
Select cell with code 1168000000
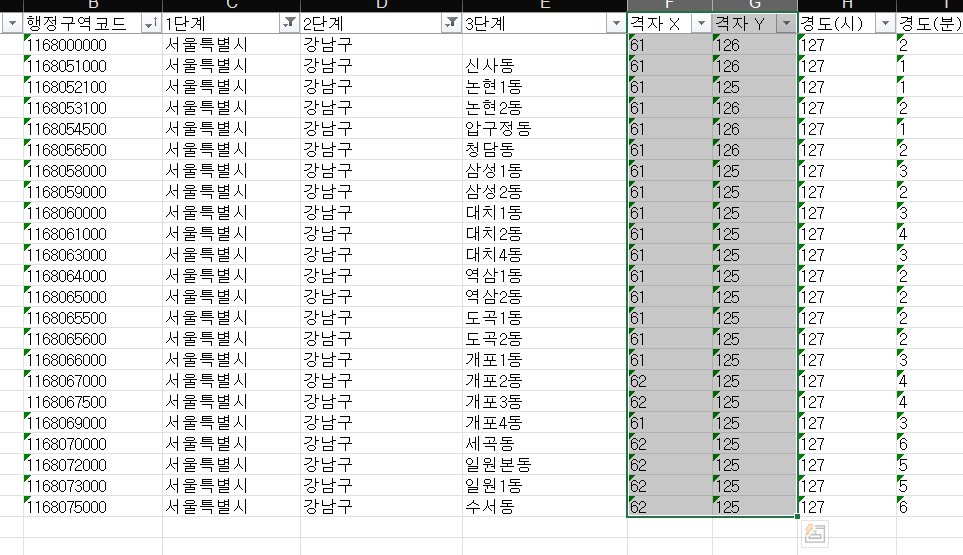pos(93,45)
